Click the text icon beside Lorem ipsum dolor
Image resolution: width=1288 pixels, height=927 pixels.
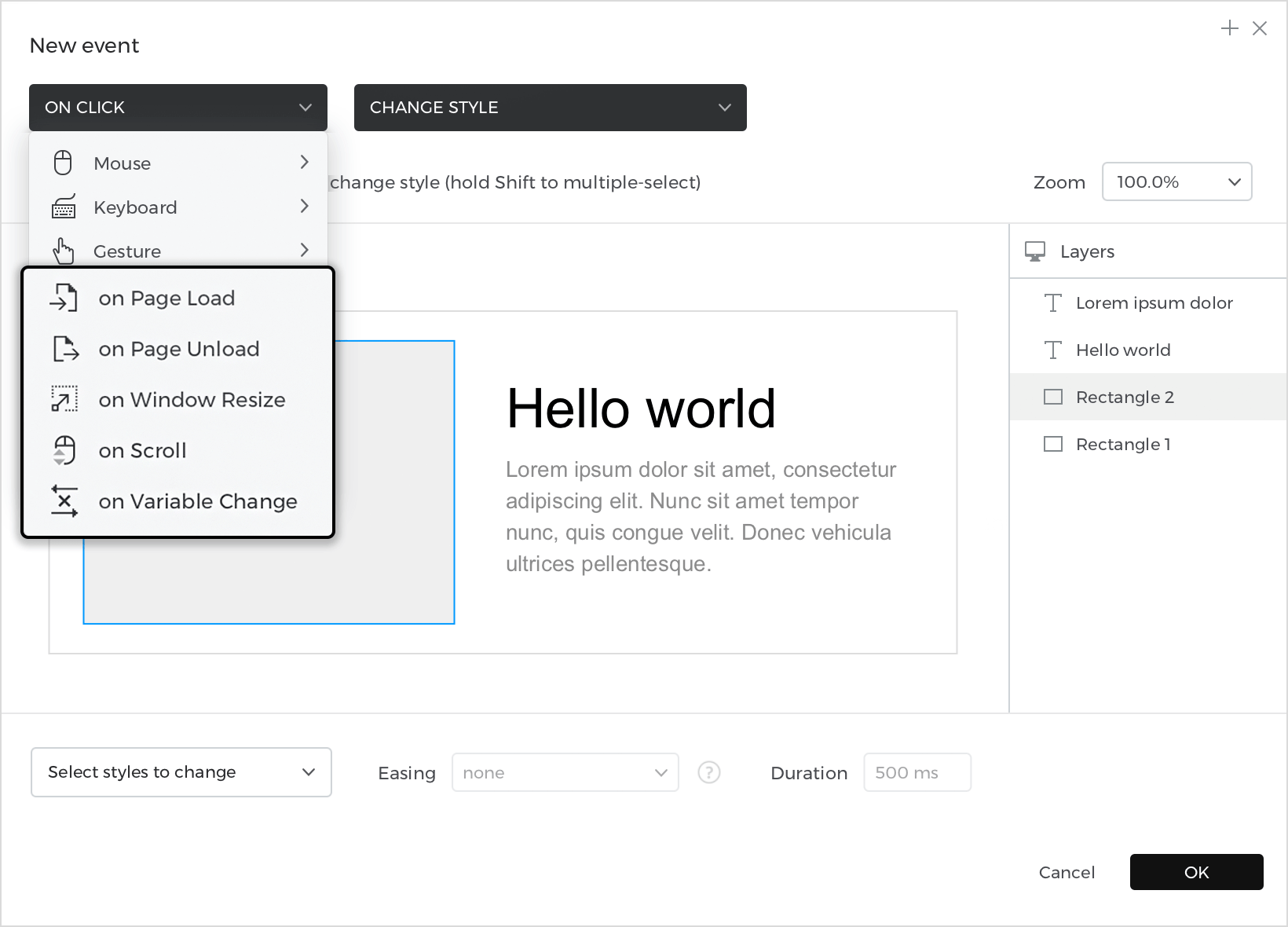[1053, 303]
